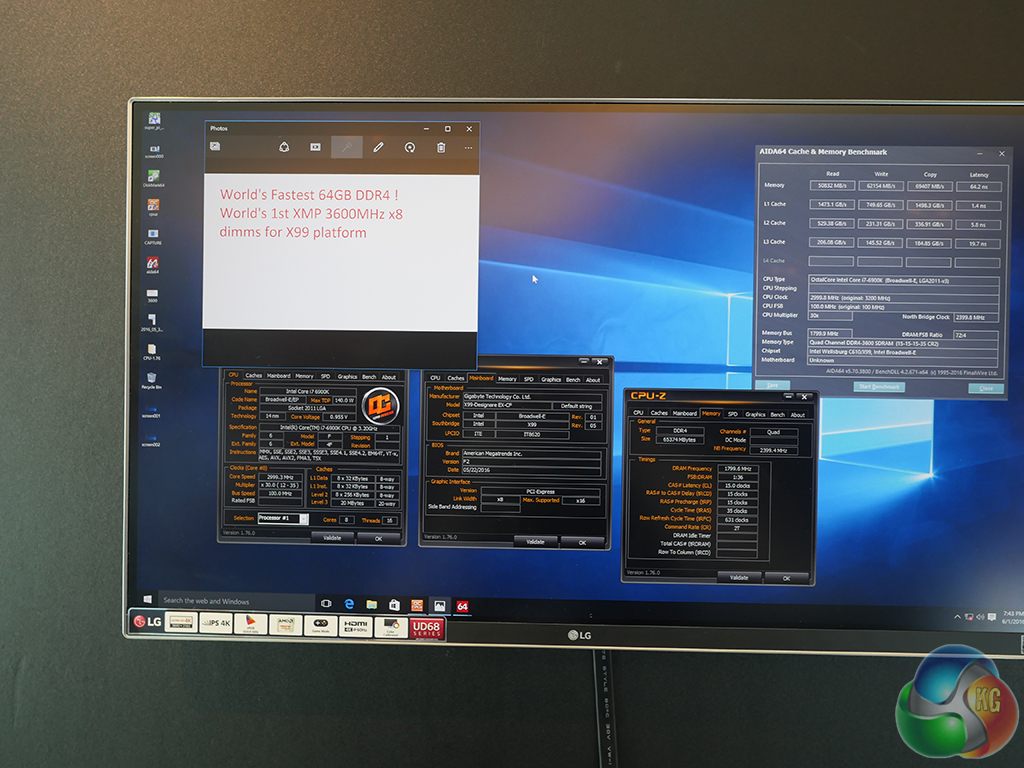Open the Photos 'See more' ellipsis menu

point(468,147)
